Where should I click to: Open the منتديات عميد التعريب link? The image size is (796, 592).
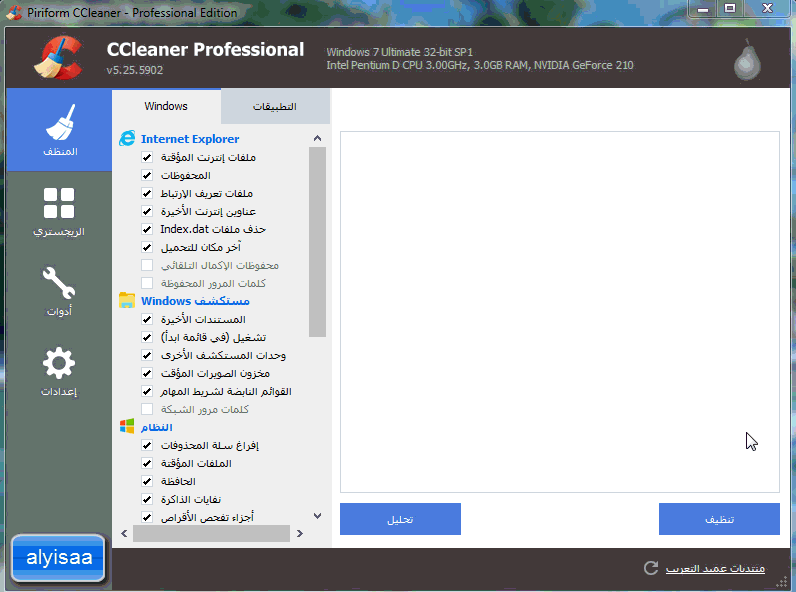[x=714, y=568]
